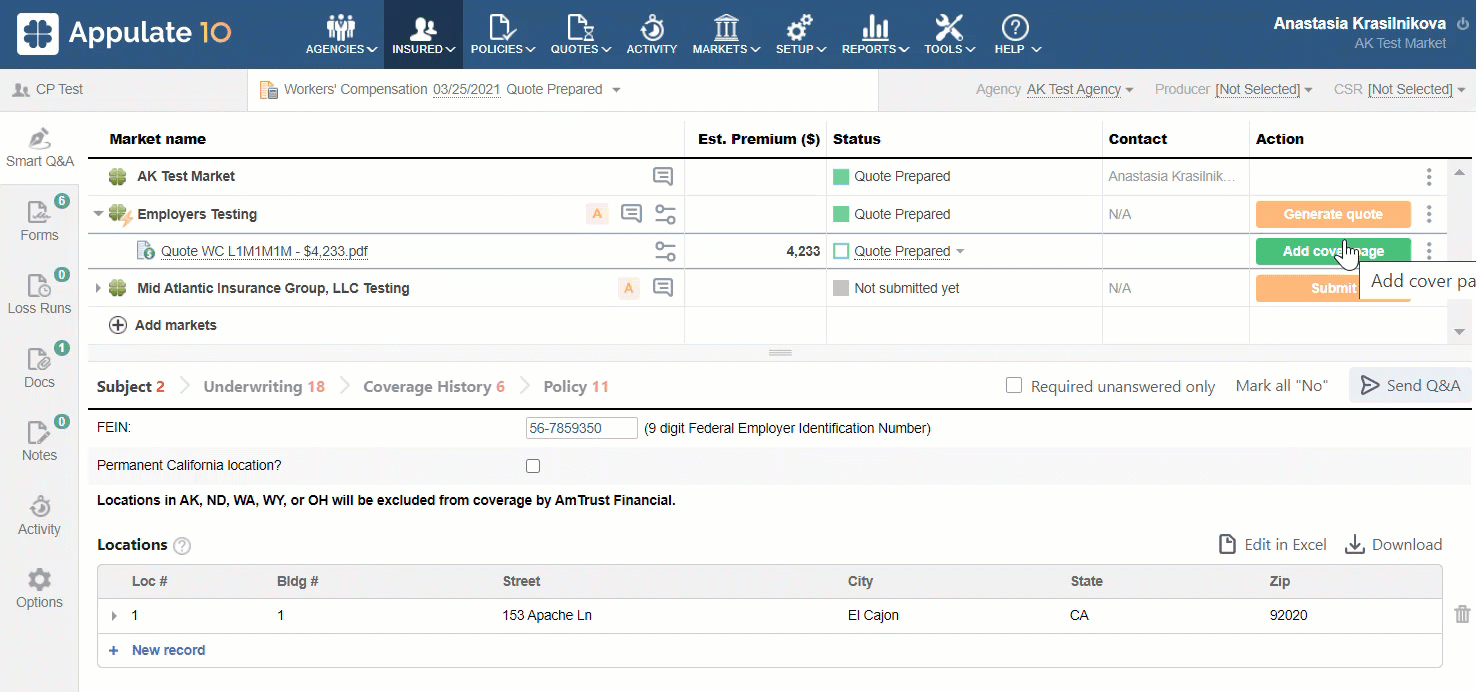This screenshot has height=692, width=1476.
Task: Open the CP Test insured
Action: tap(48, 89)
